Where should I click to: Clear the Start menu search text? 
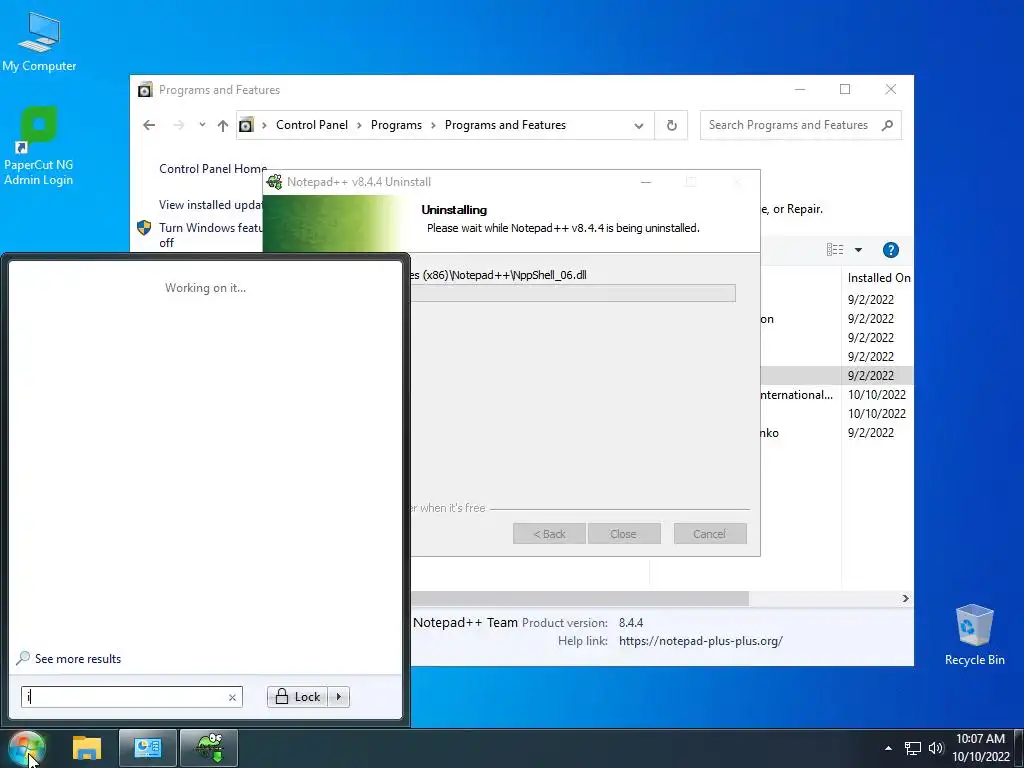232,697
